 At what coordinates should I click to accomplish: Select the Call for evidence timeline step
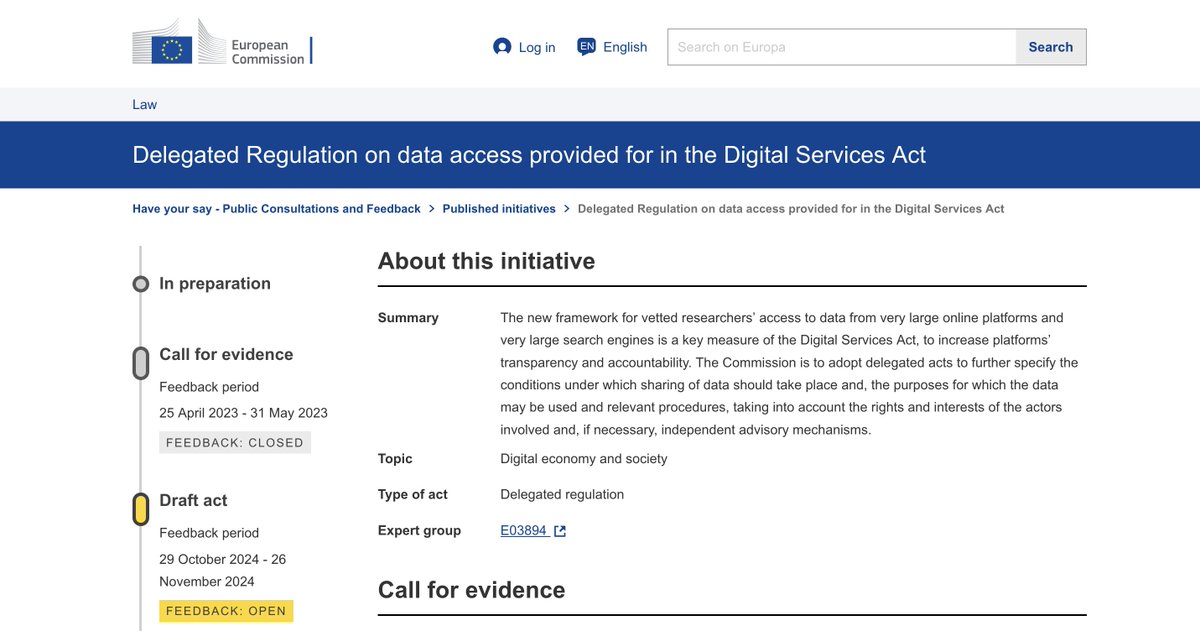(x=141, y=363)
